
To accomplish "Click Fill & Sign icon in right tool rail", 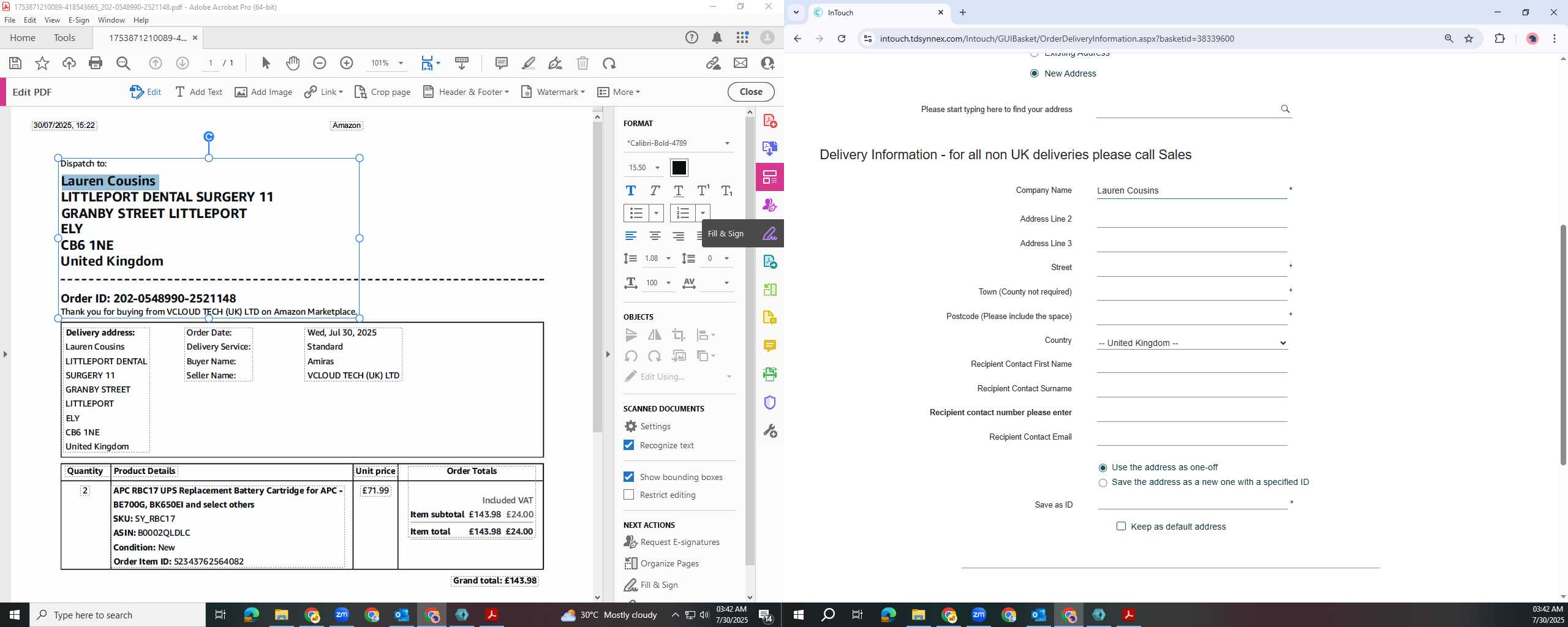I will (x=770, y=233).
